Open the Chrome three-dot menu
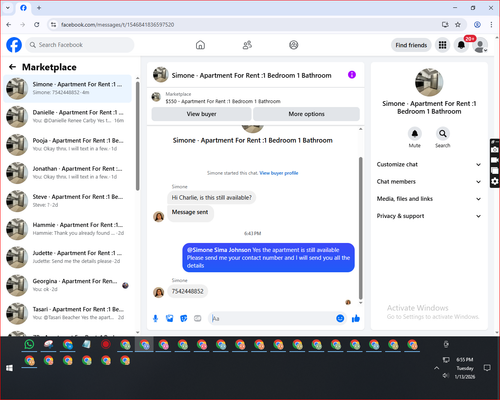This screenshot has width=500, height=400. coord(491,25)
